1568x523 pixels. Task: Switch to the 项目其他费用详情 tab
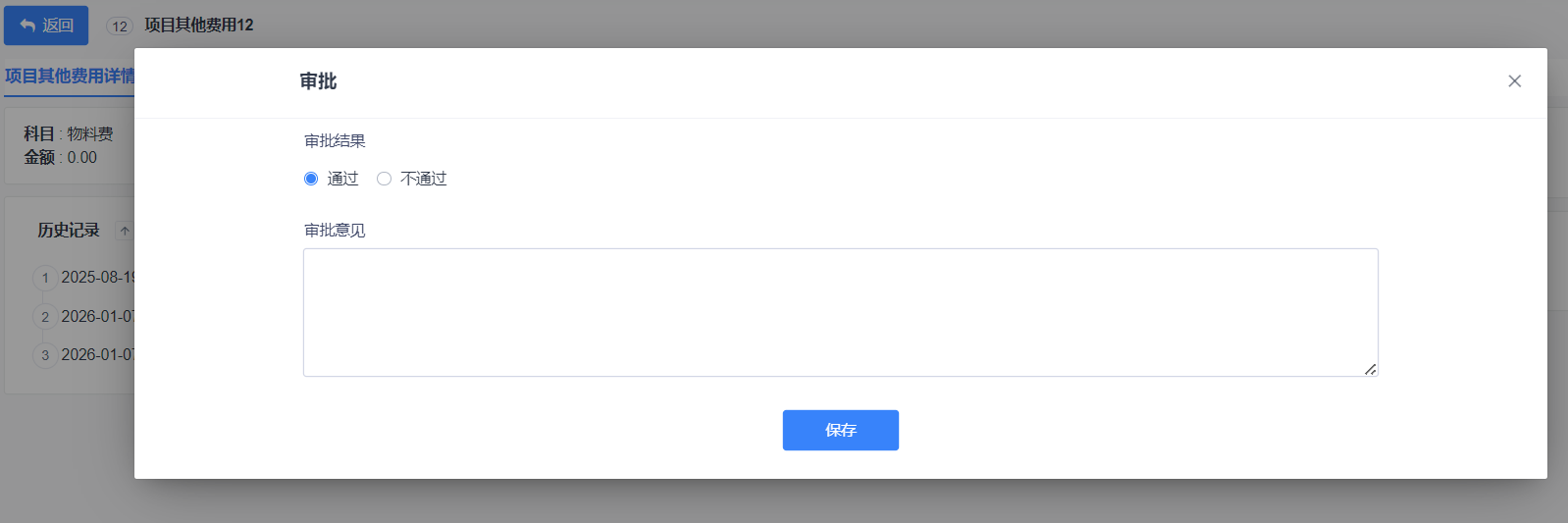tap(69, 76)
